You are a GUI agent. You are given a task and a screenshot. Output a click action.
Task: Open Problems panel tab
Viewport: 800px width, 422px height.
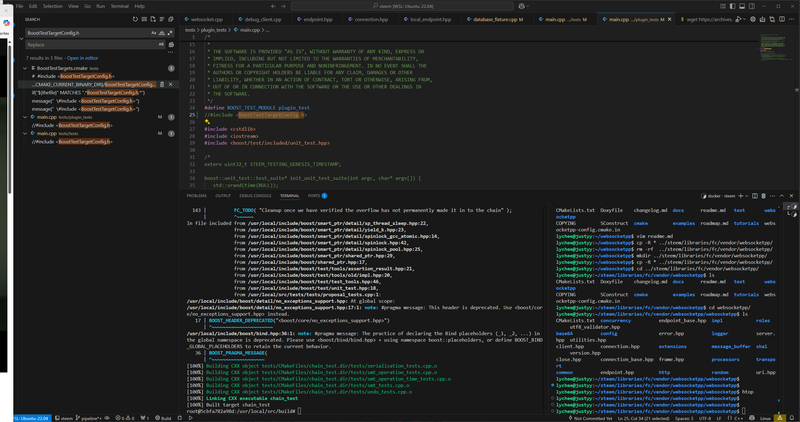(x=196, y=195)
